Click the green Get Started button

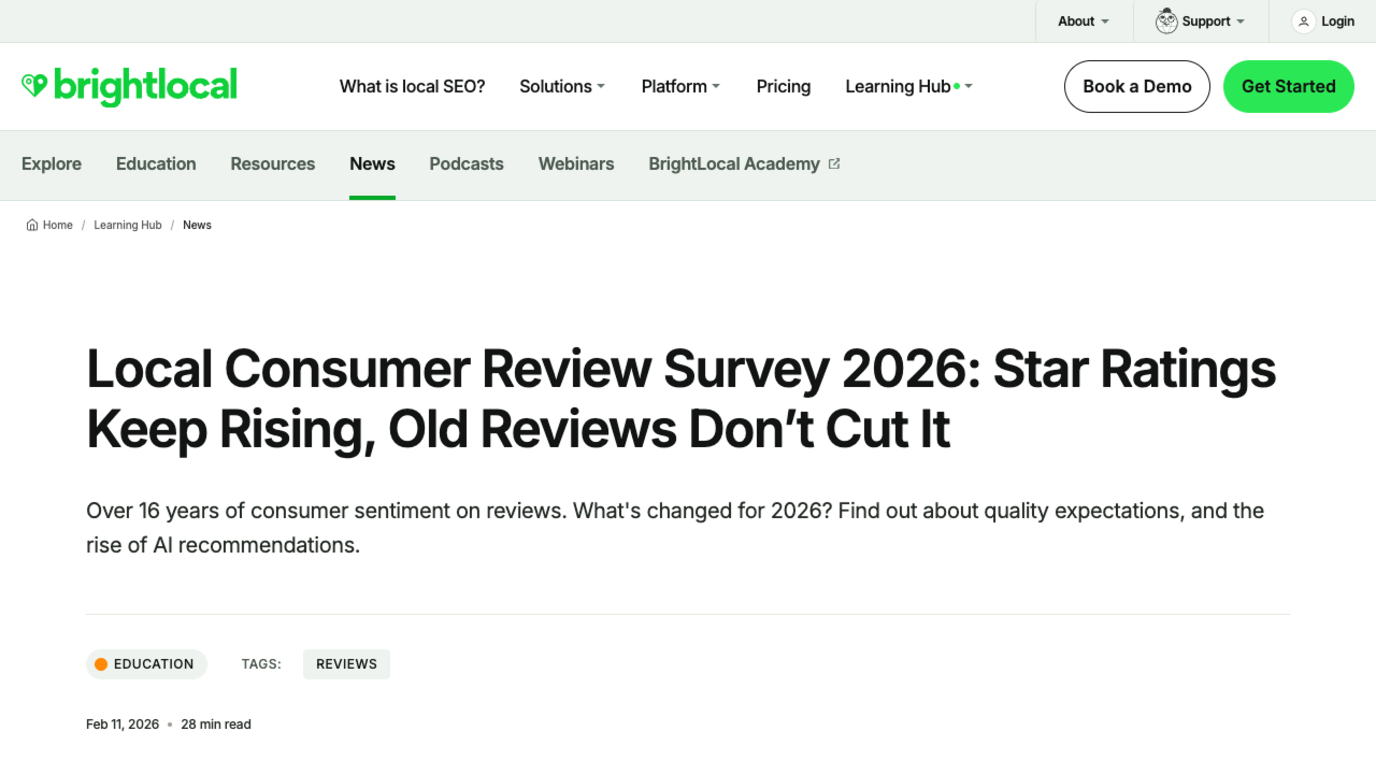coord(1288,86)
